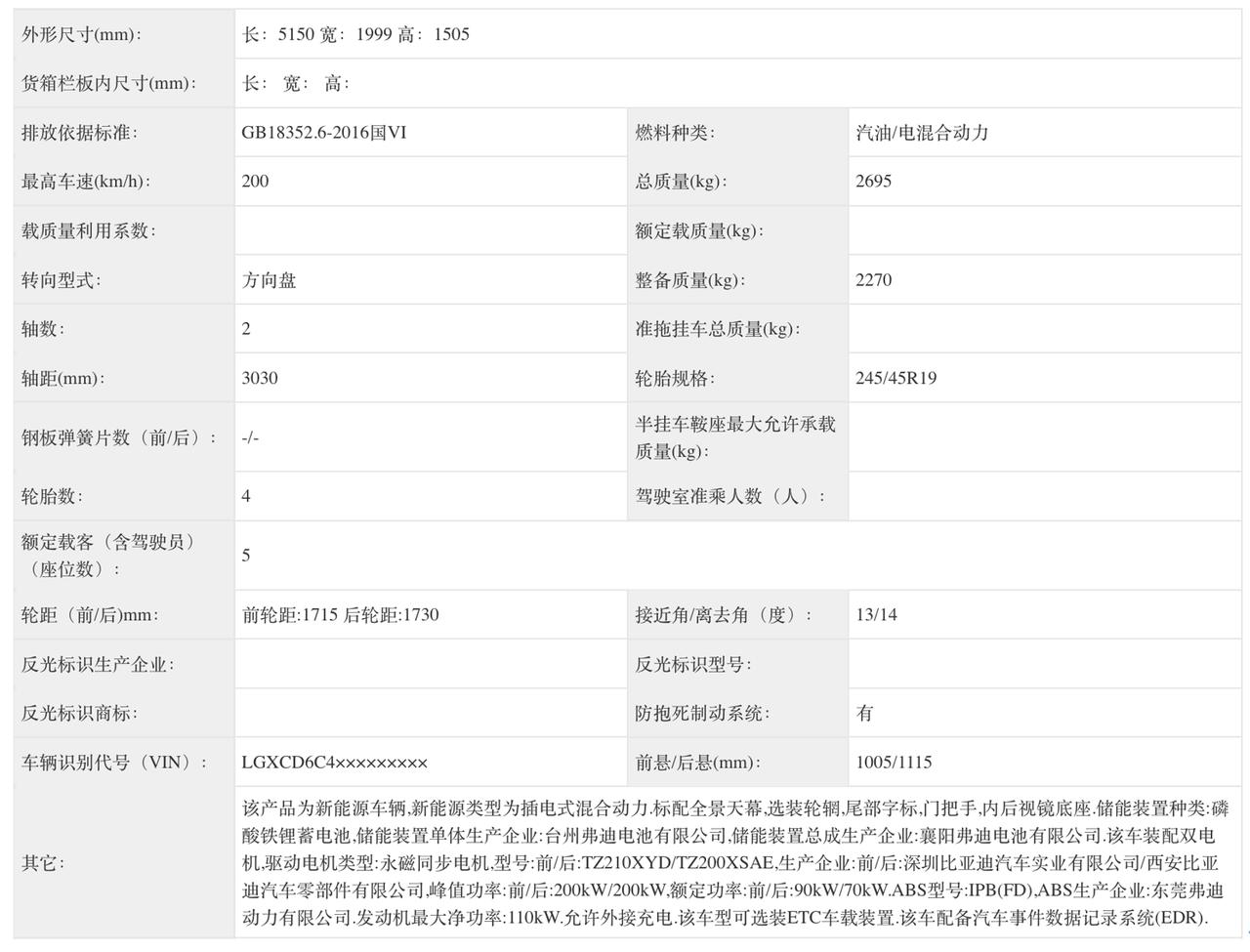This screenshot has height=952, width=1250.
Task: Click the 载质量利用系数 label
Action: pyautogui.click(x=89, y=230)
